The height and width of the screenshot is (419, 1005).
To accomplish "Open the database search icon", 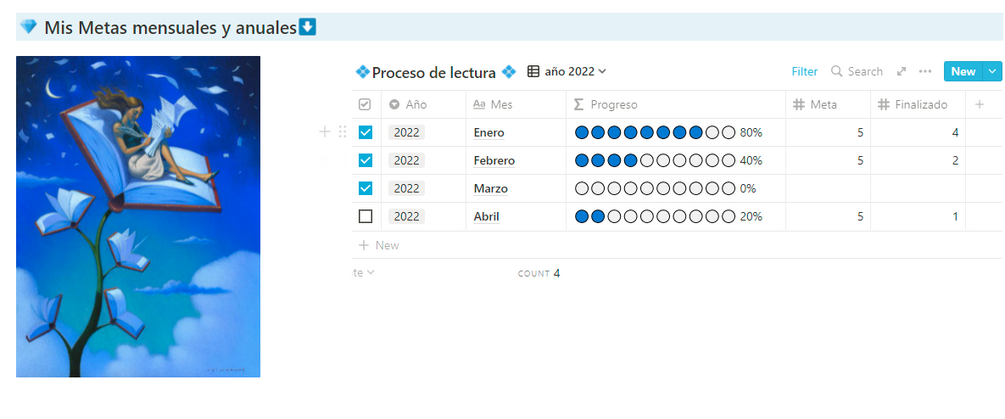I will coord(837,72).
